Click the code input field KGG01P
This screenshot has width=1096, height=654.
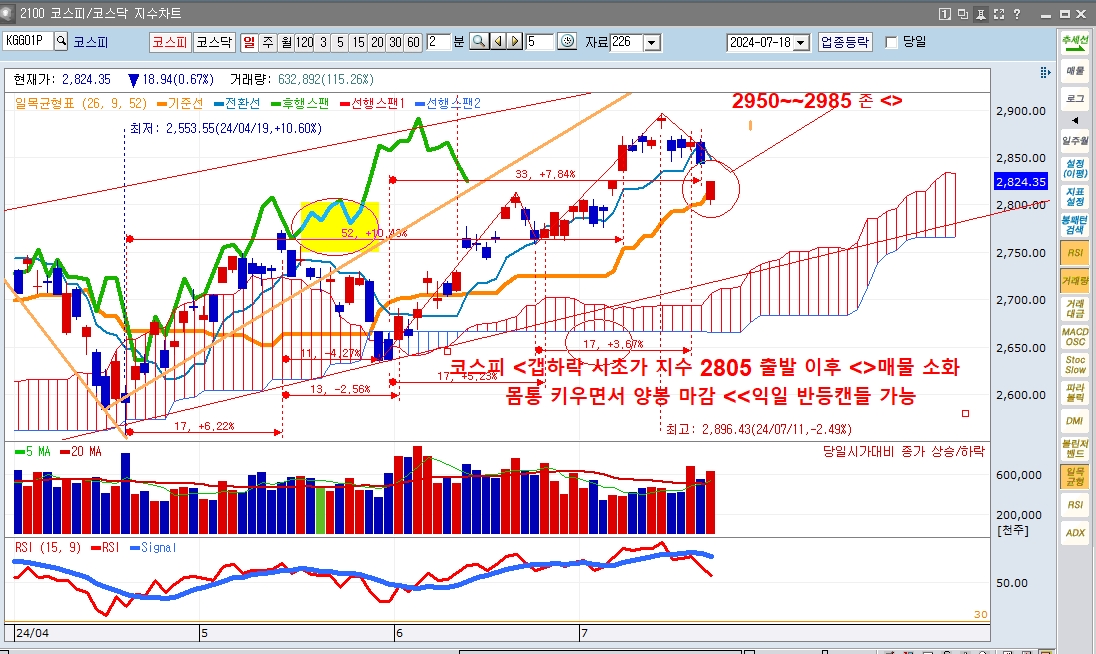coord(28,41)
